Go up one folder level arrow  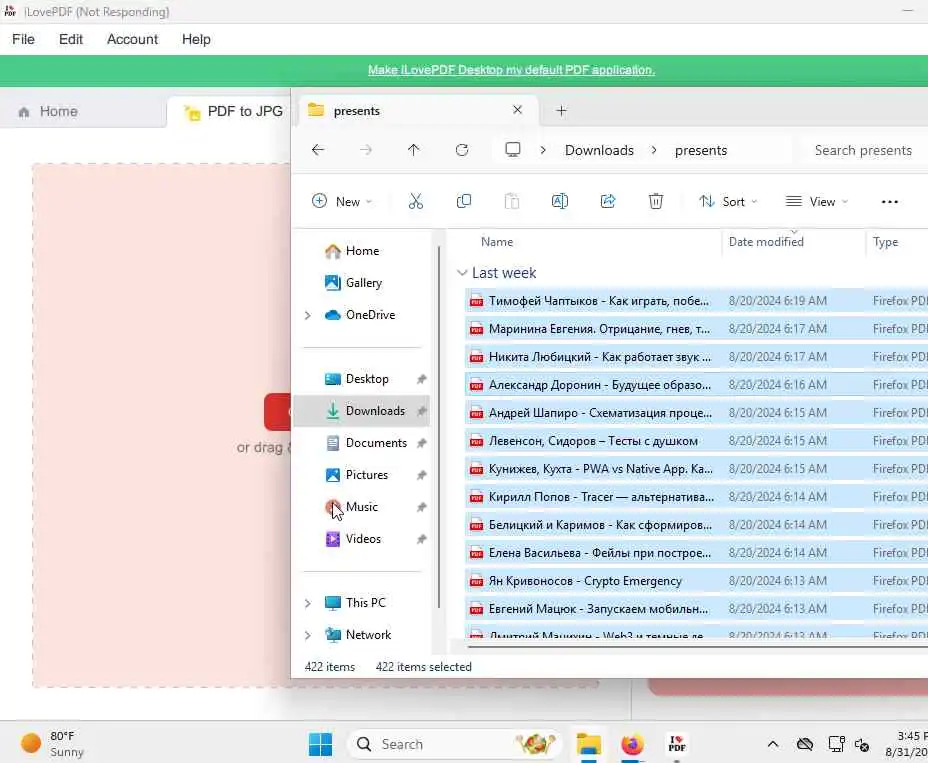coord(414,150)
